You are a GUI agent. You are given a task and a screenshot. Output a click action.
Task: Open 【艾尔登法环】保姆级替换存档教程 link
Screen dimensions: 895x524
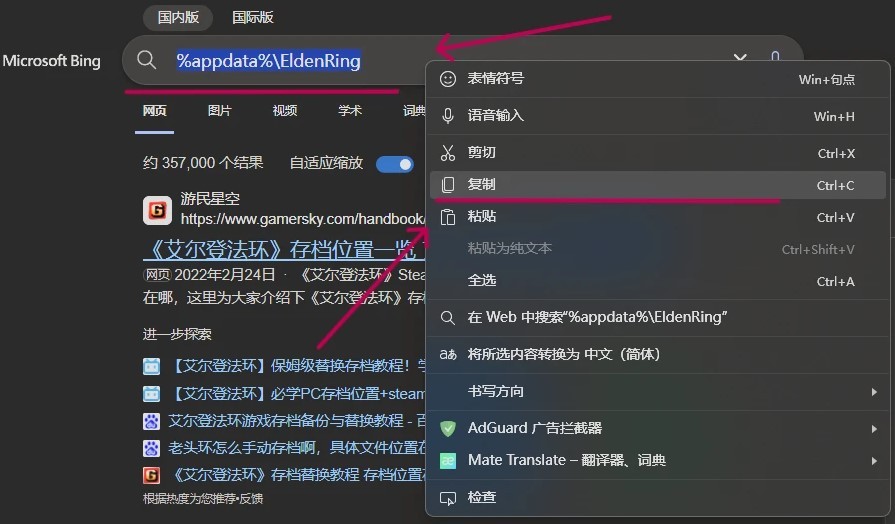(297, 366)
